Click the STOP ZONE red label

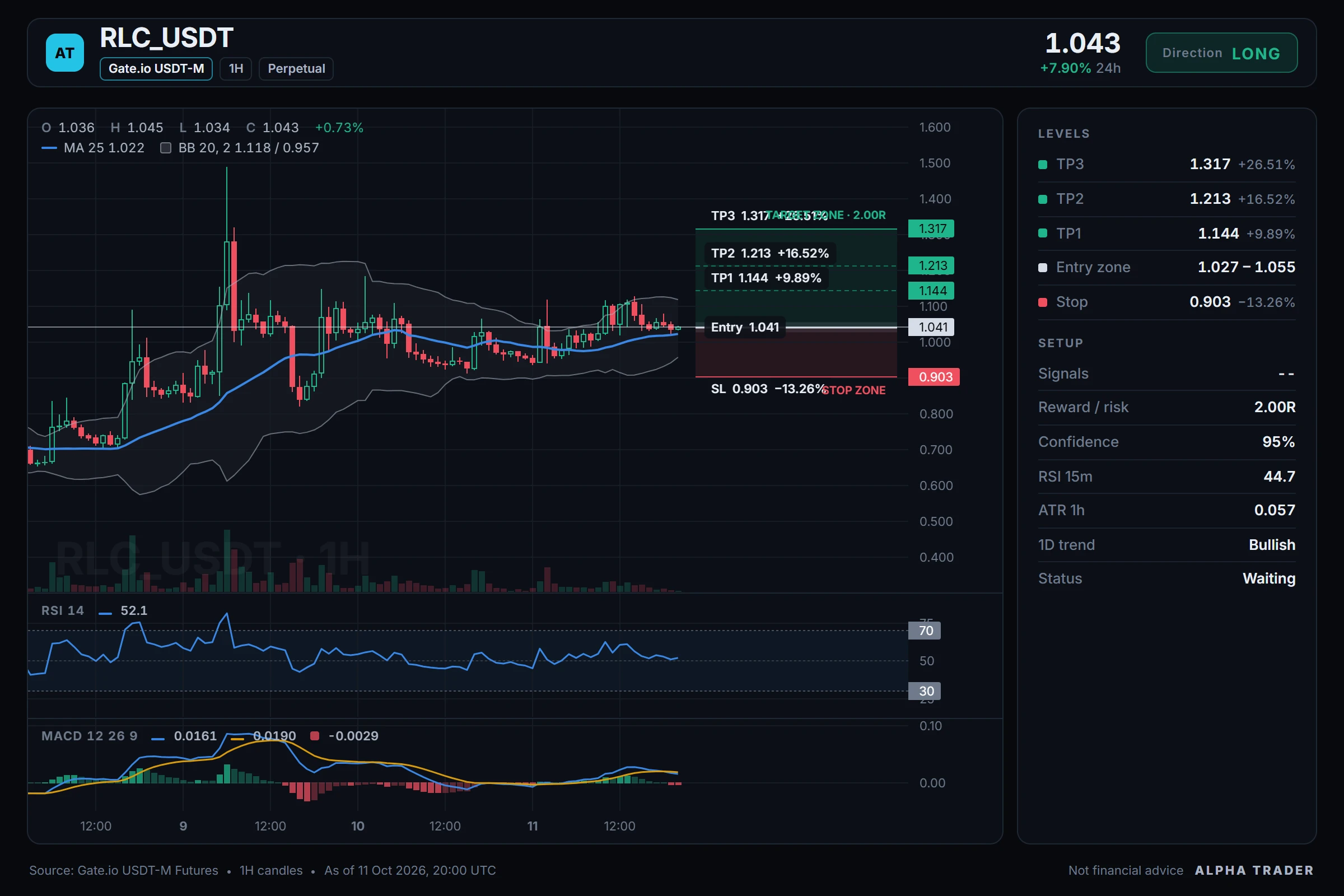pos(853,390)
